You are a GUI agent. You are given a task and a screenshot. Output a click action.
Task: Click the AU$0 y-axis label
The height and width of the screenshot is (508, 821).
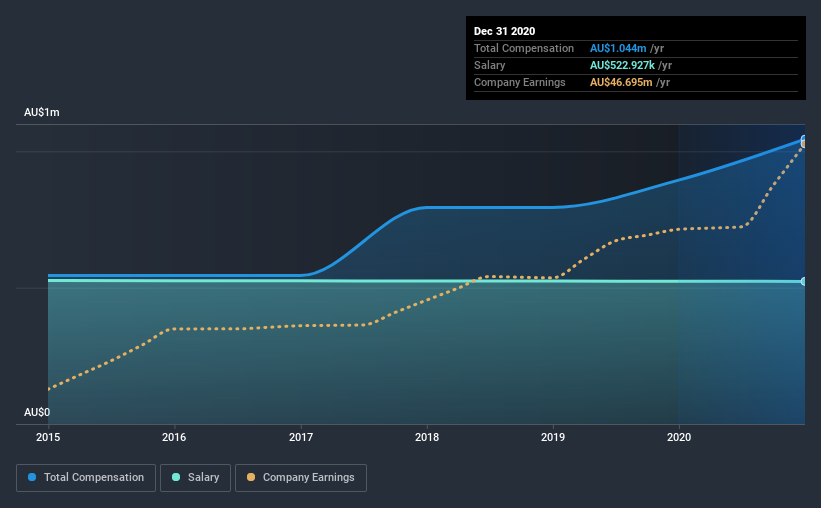pyautogui.click(x=37, y=412)
